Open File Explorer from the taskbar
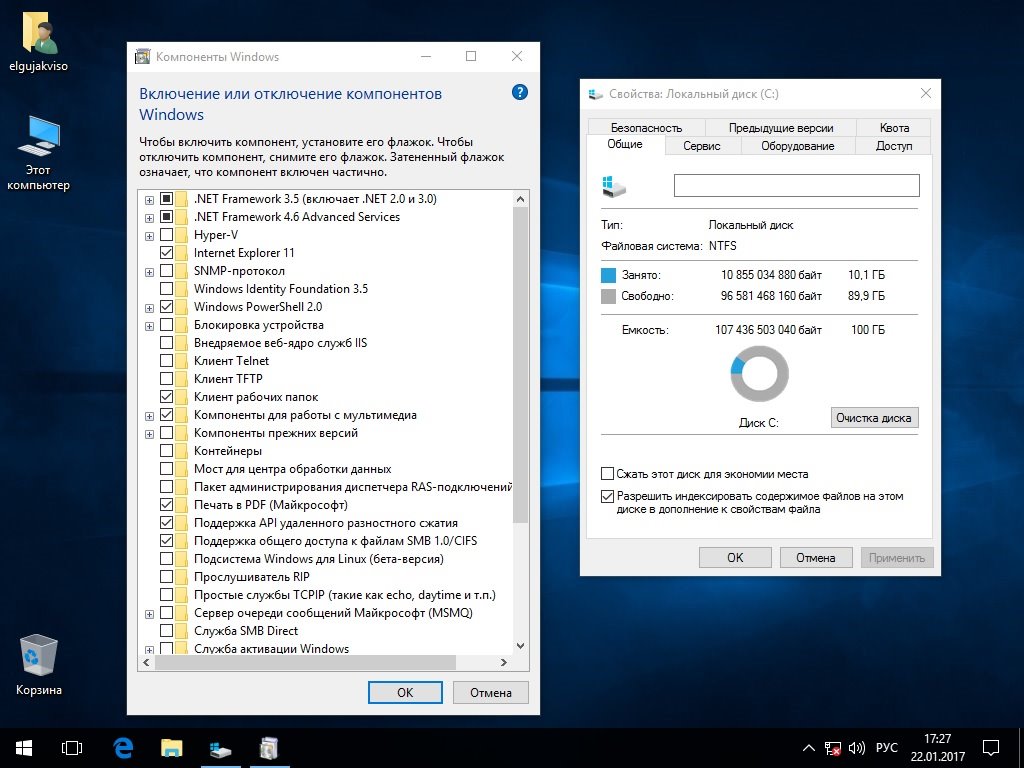The image size is (1024, 768). pyautogui.click(x=172, y=747)
